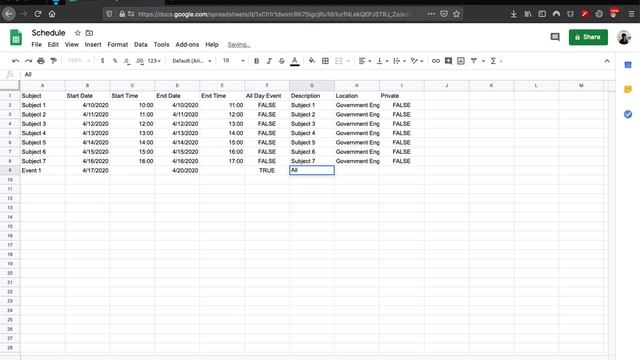The height and width of the screenshot is (360, 640).
Task: Open the Tasks side panel icon
Action: (x=628, y=114)
